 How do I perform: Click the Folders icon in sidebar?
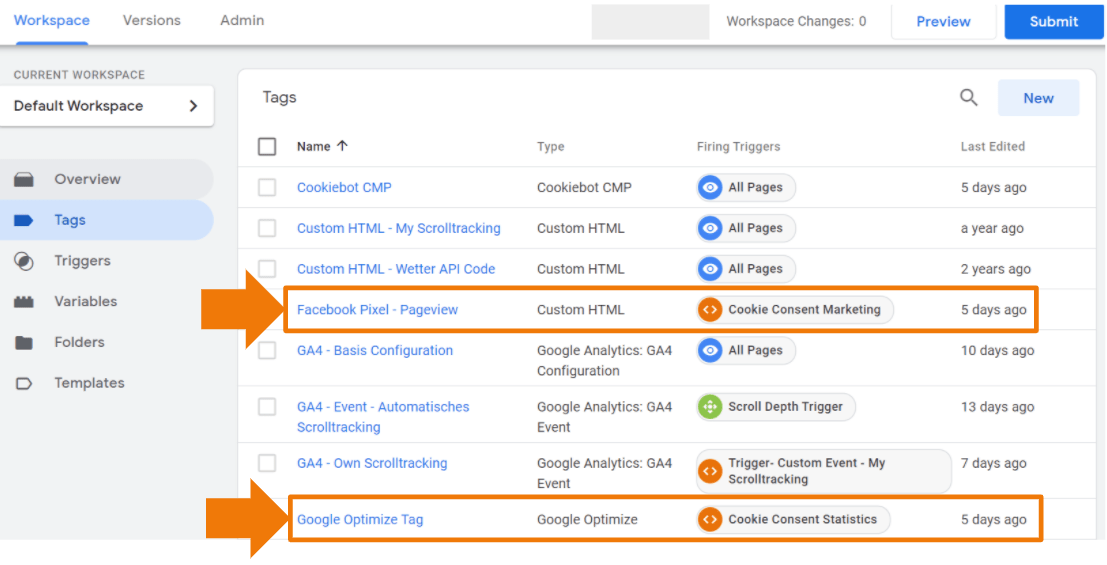click(x=24, y=343)
